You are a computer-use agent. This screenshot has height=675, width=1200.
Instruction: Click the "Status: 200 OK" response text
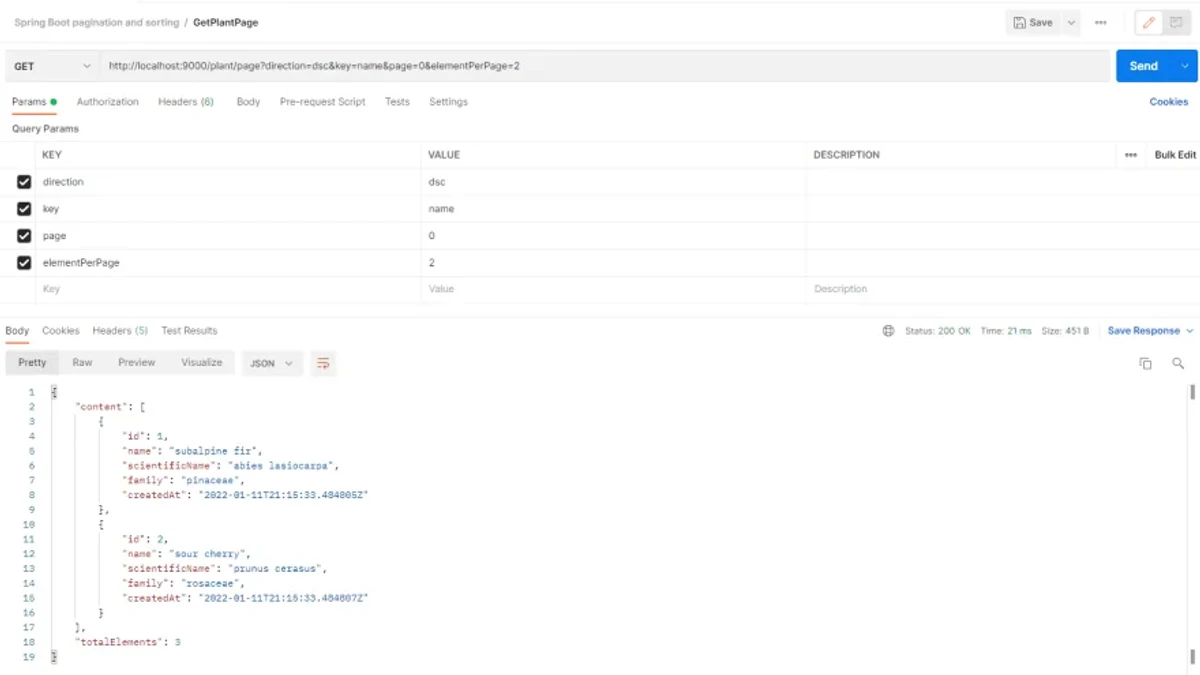point(938,331)
